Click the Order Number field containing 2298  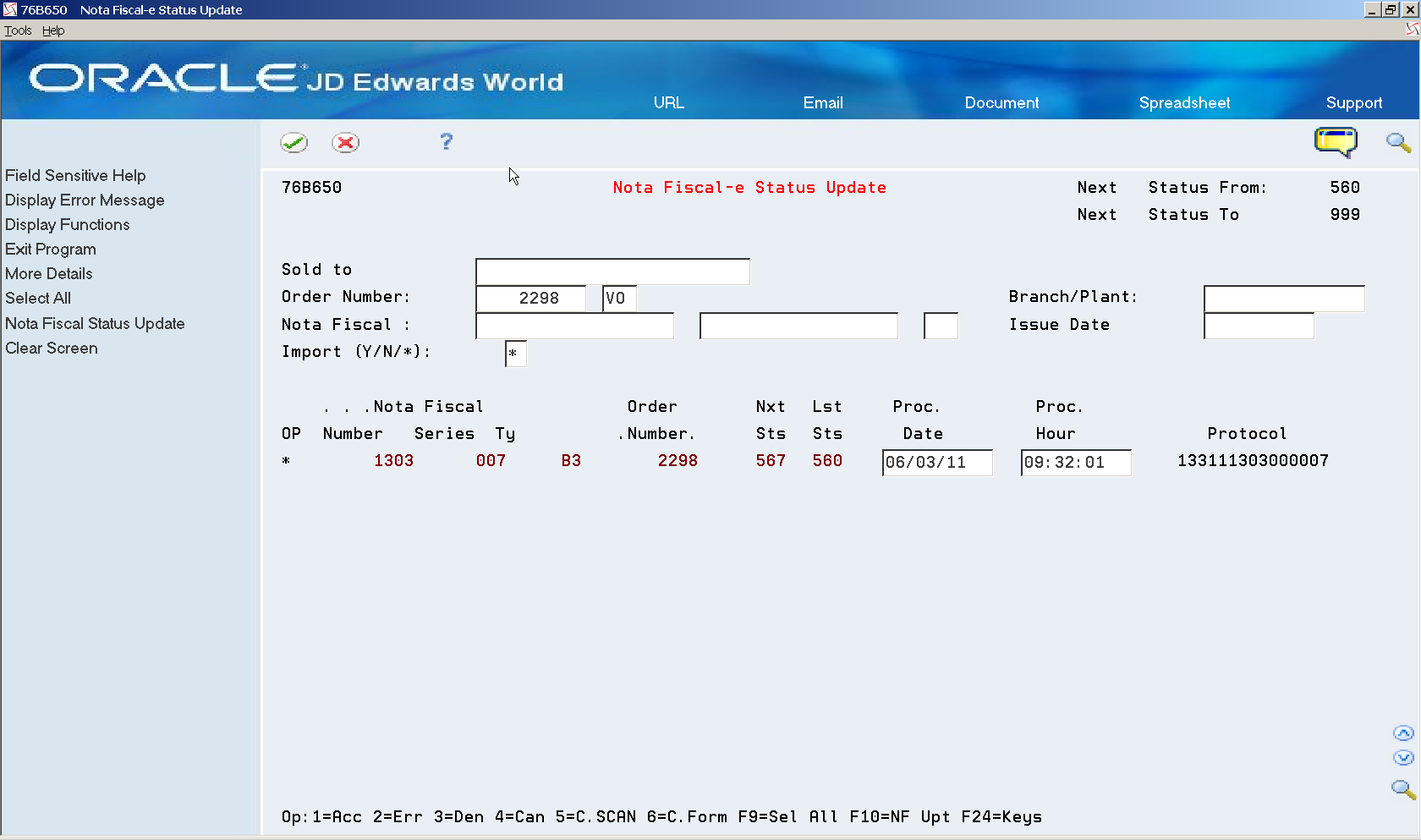point(531,299)
